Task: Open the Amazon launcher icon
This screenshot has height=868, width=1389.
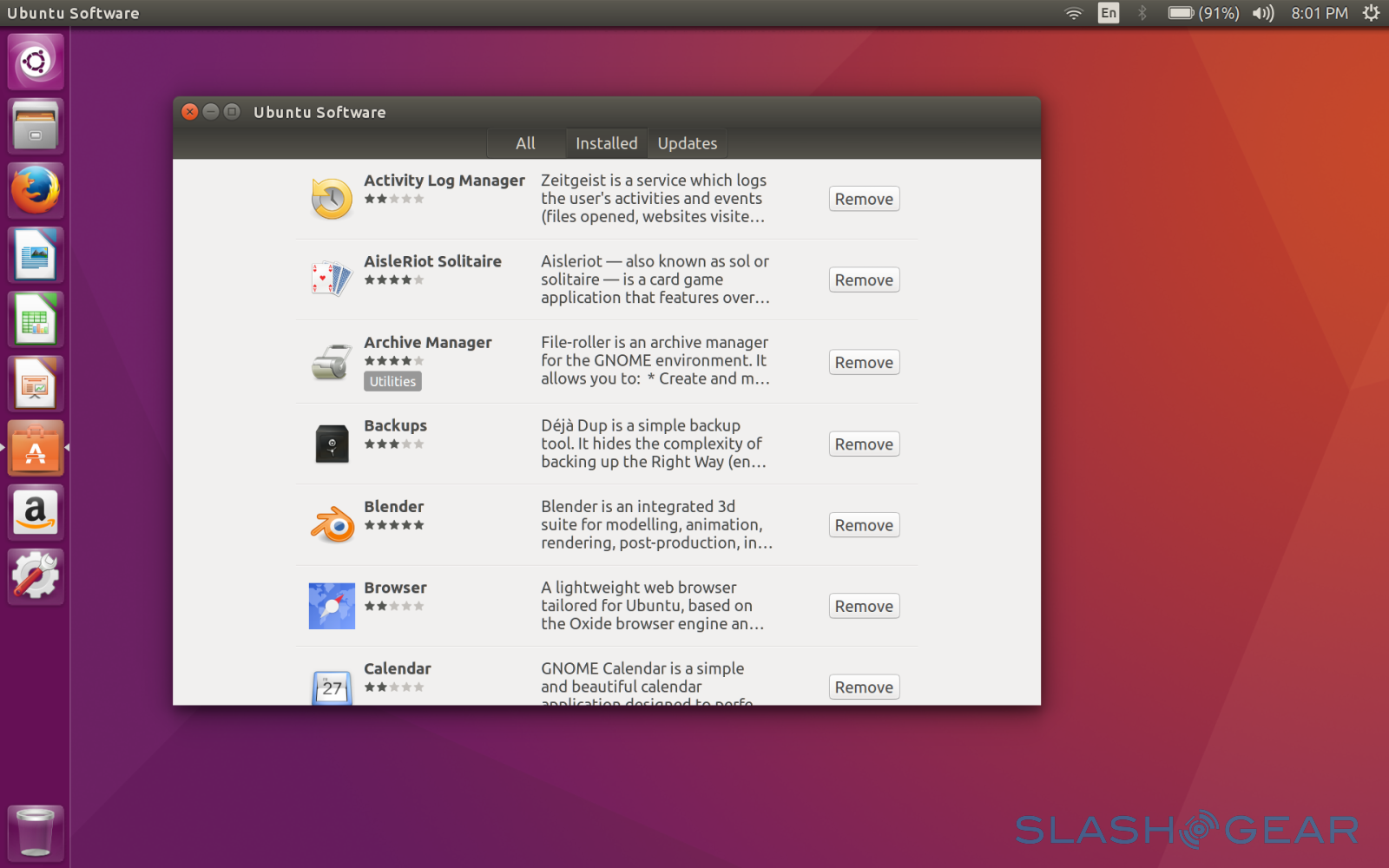Action: 36,512
